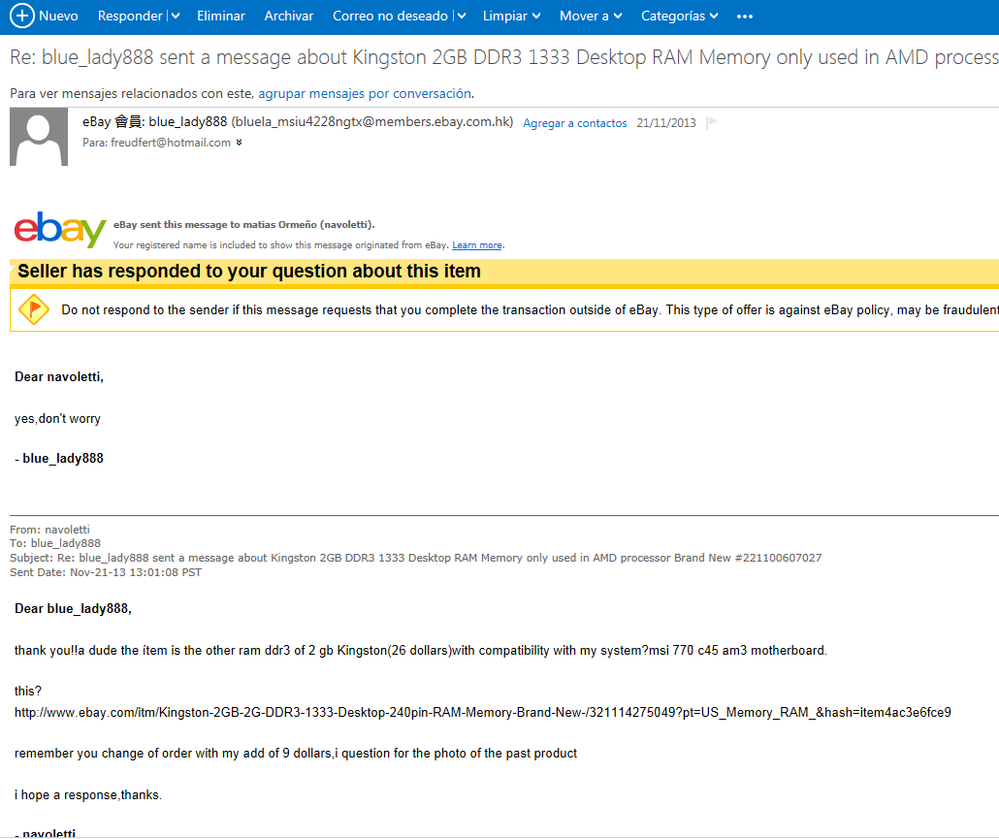
Task: Open the Limpiar dropdown menu
Action: pyautogui.click(x=512, y=16)
